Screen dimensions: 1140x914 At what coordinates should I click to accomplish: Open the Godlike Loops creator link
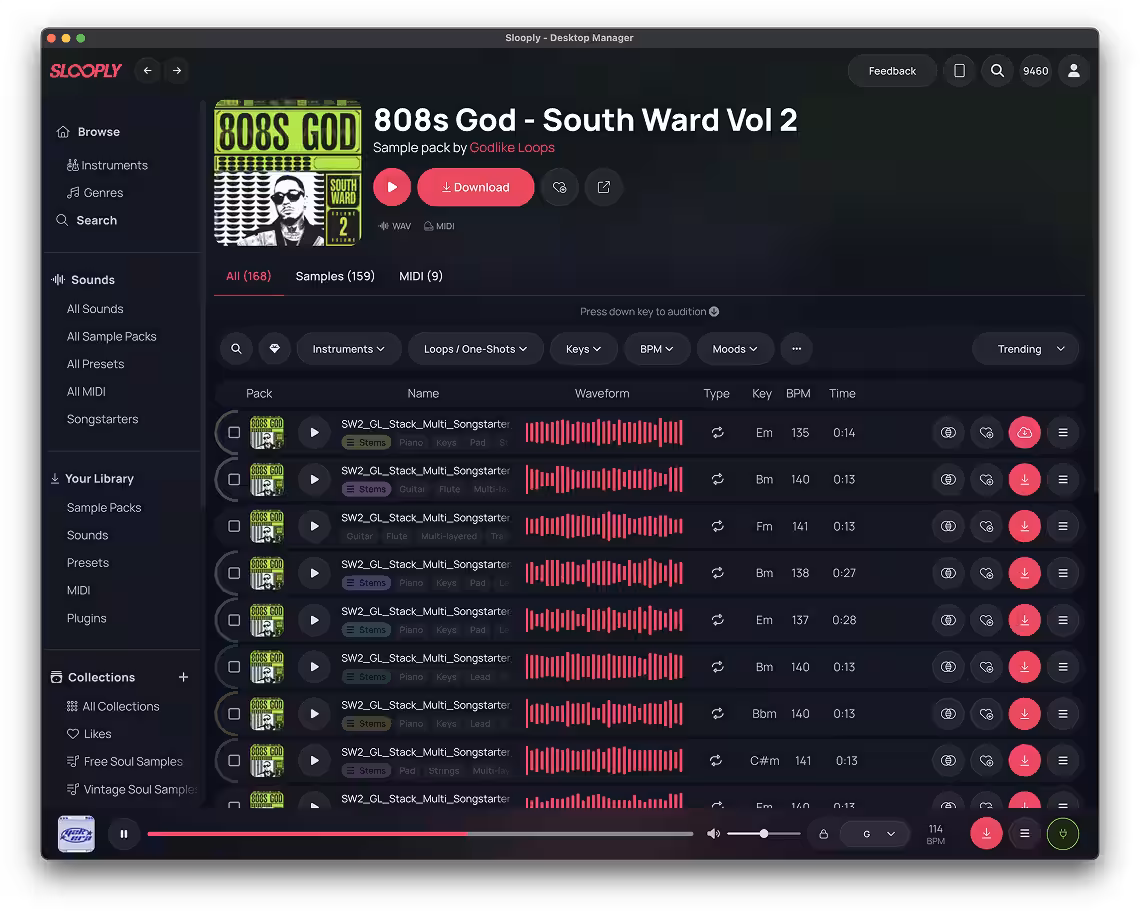click(512, 148)
